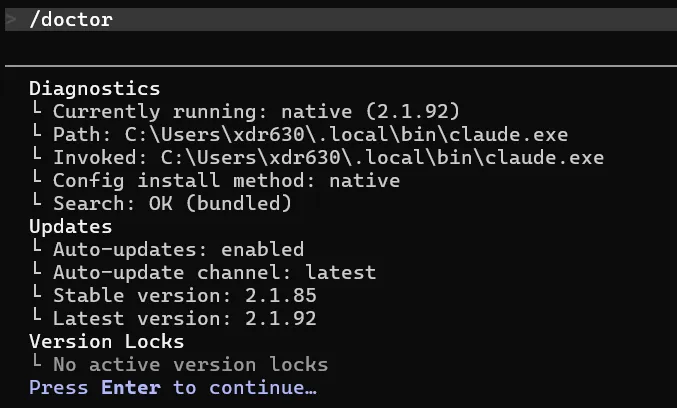Click the Auto-update channel: latest line
Image resolution: width=677 pixels, height=408 pixels.
pos(214,272)
